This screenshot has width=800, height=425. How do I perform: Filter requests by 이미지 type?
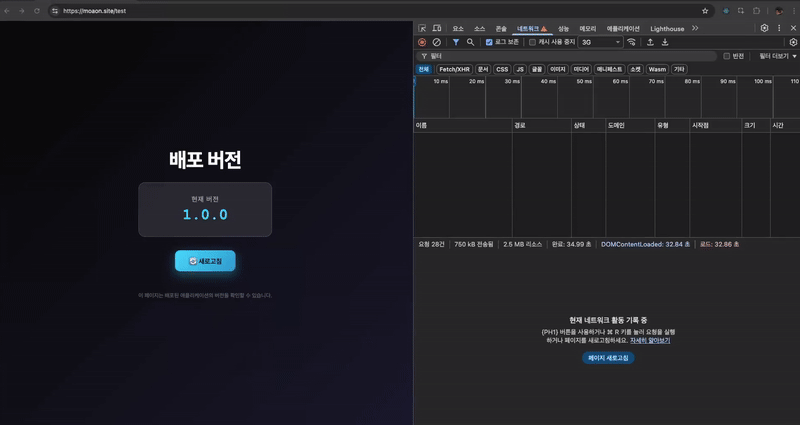point(558,69)
